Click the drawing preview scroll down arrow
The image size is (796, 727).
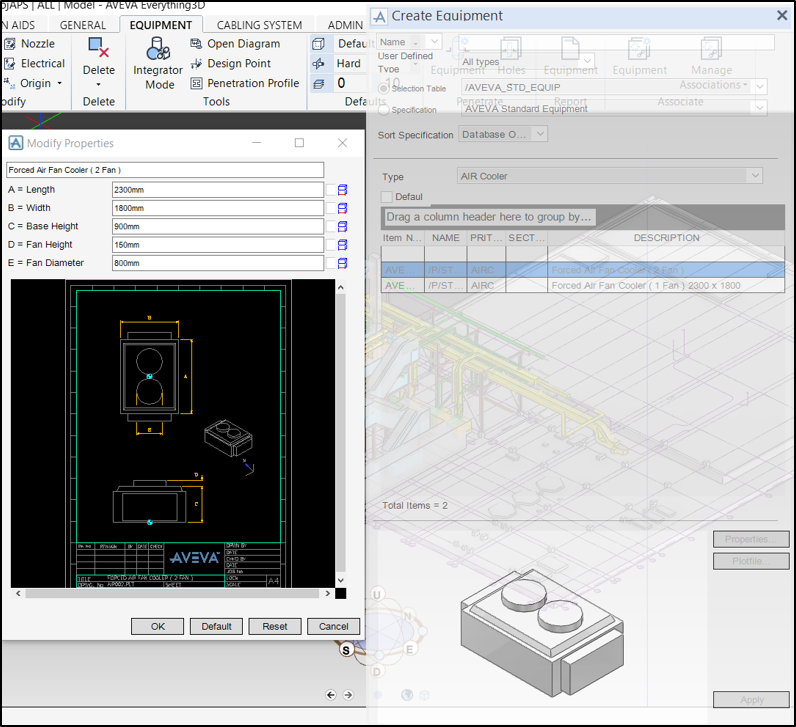click(x=341, y=580)
